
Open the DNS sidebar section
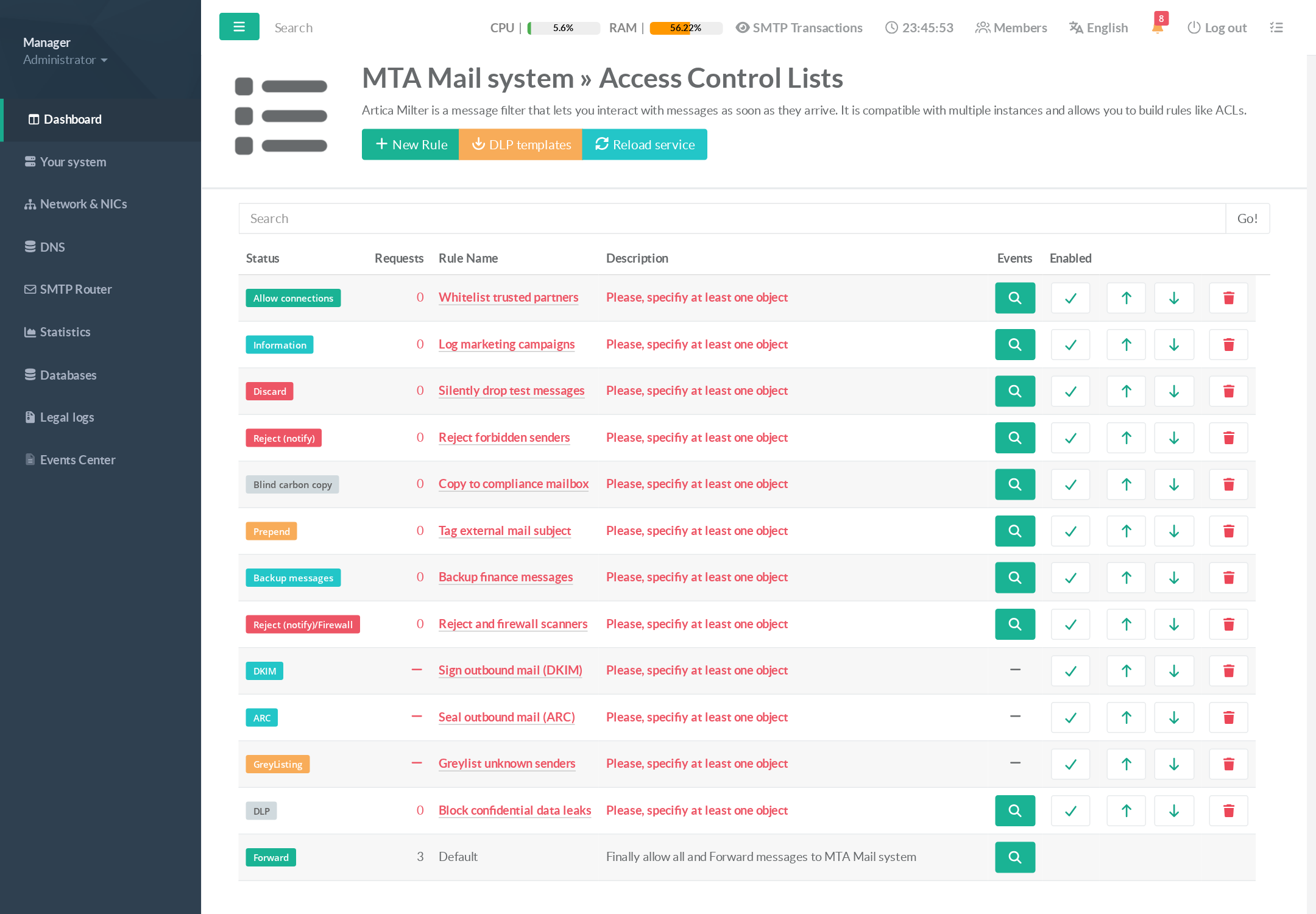pos(102,247)
